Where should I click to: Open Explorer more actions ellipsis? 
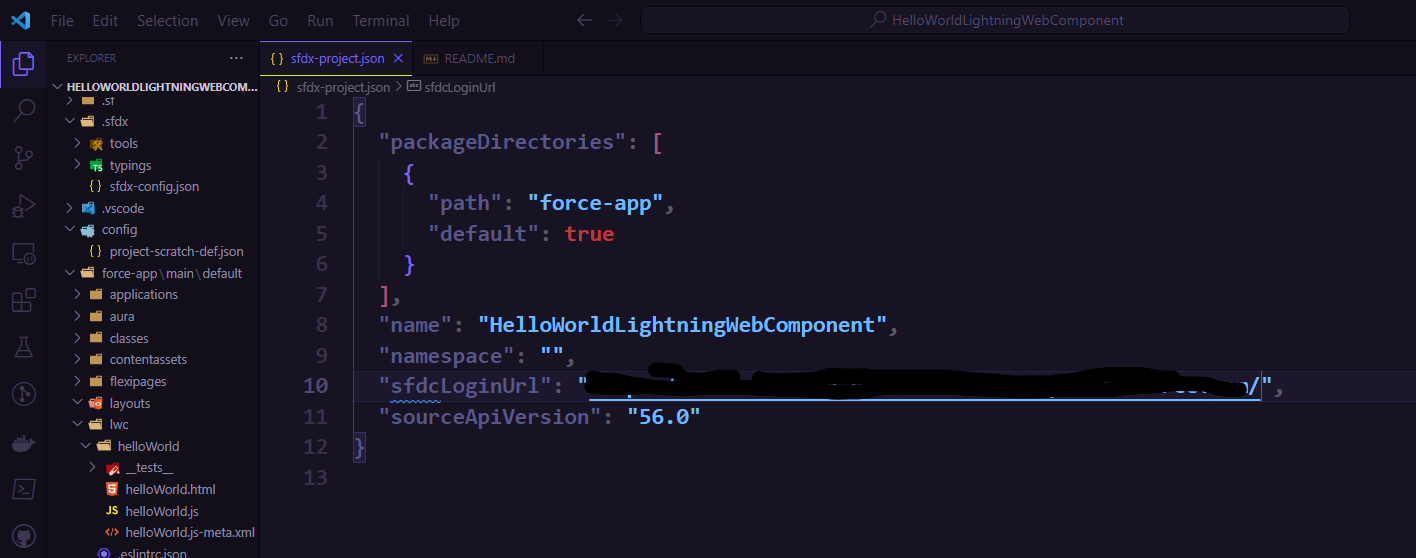(x=236, y=58)
